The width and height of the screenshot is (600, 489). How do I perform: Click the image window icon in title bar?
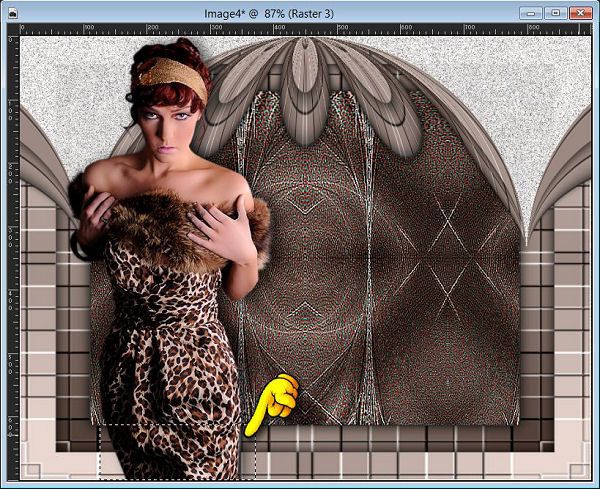11,13
